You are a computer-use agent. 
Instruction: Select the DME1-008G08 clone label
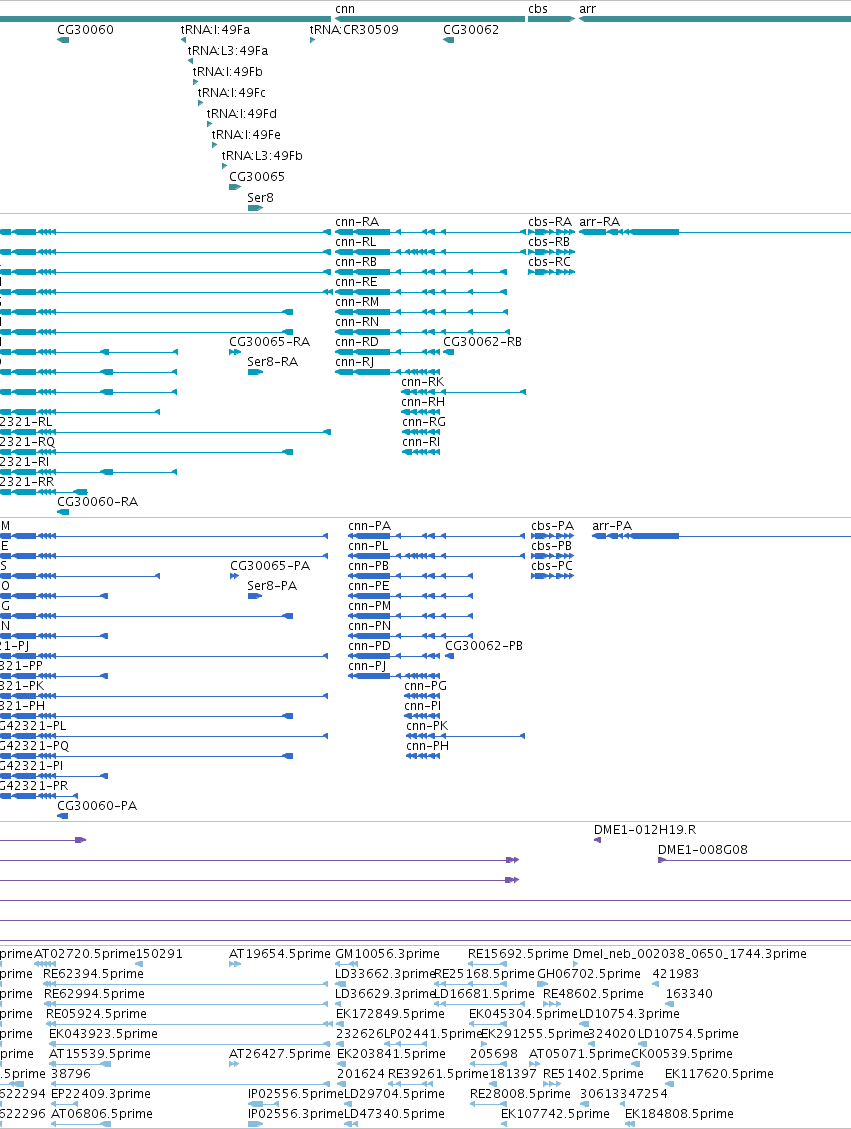point(703,850)
